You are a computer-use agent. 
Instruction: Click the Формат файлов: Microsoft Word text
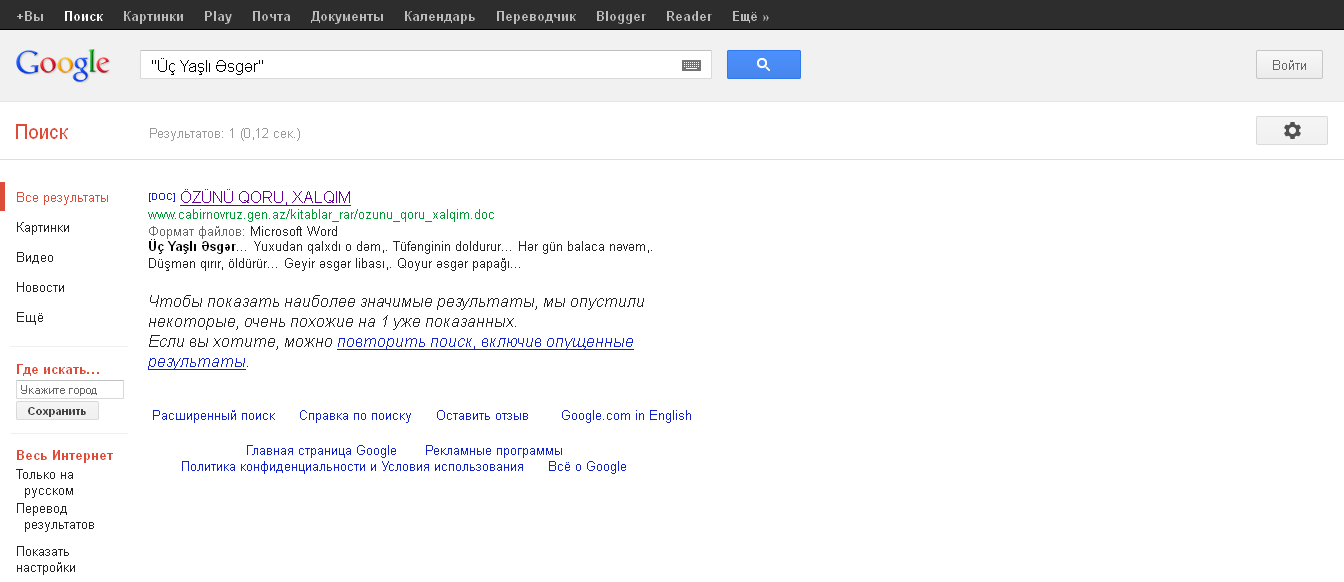(x=243, y=232)
